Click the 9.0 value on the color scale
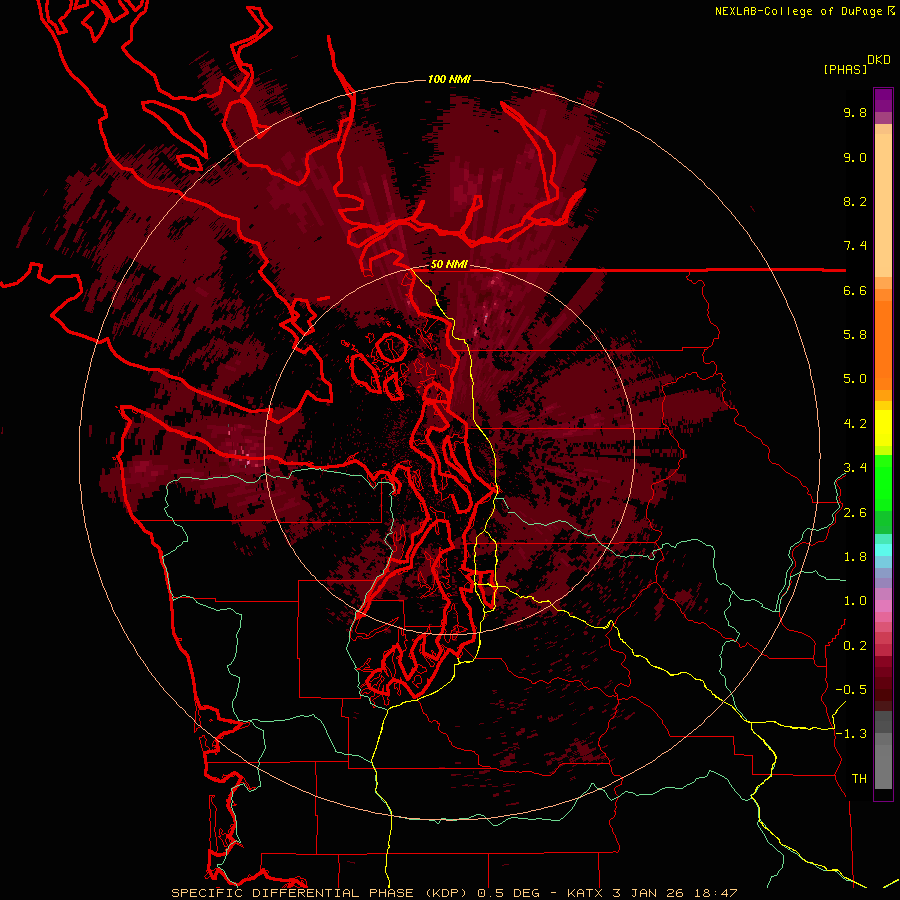Screen dimensions: 900x900 click(x=855, y=157)
